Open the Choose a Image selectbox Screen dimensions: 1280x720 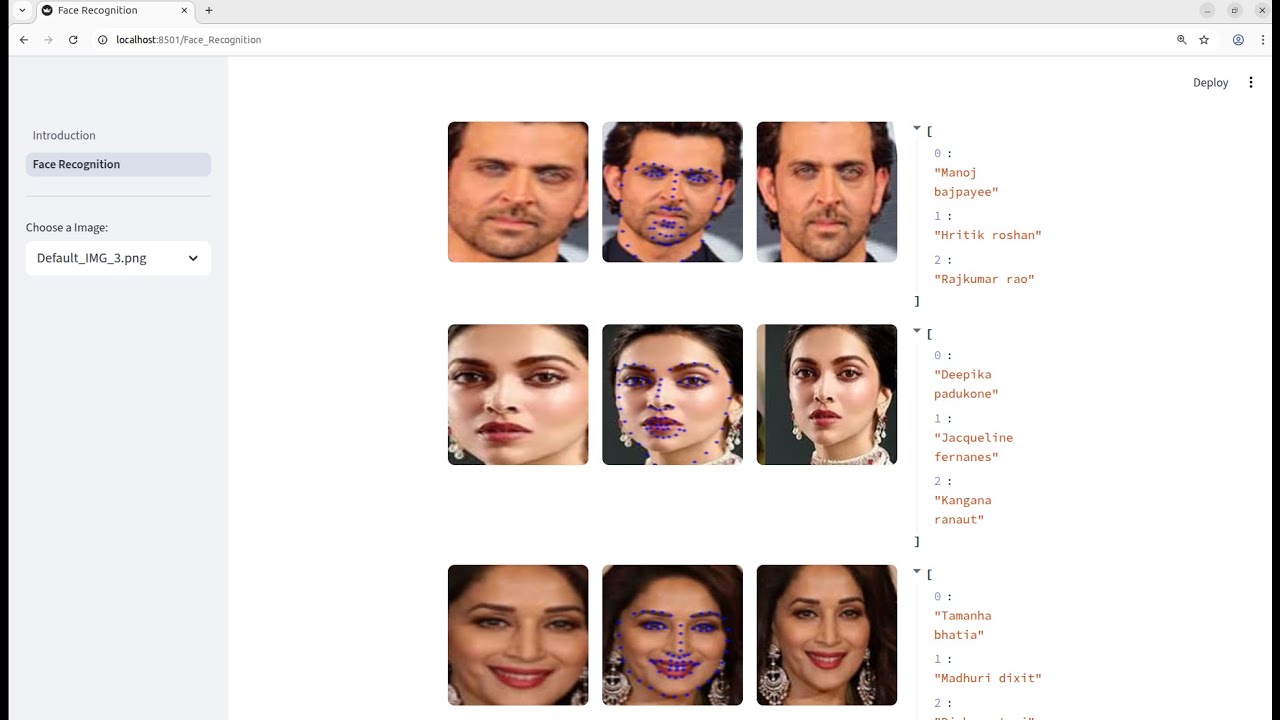click(x=118, y=258)
